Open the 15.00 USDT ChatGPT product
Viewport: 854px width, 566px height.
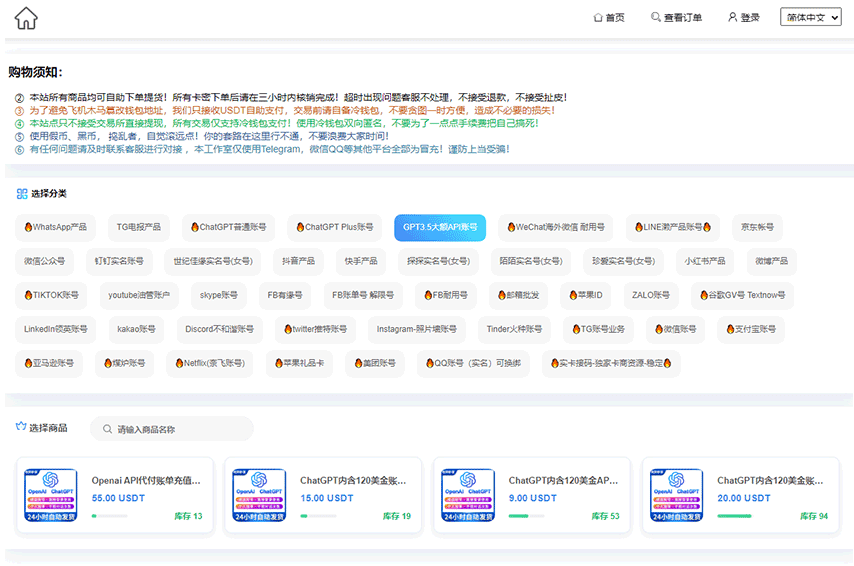point(324,496)
